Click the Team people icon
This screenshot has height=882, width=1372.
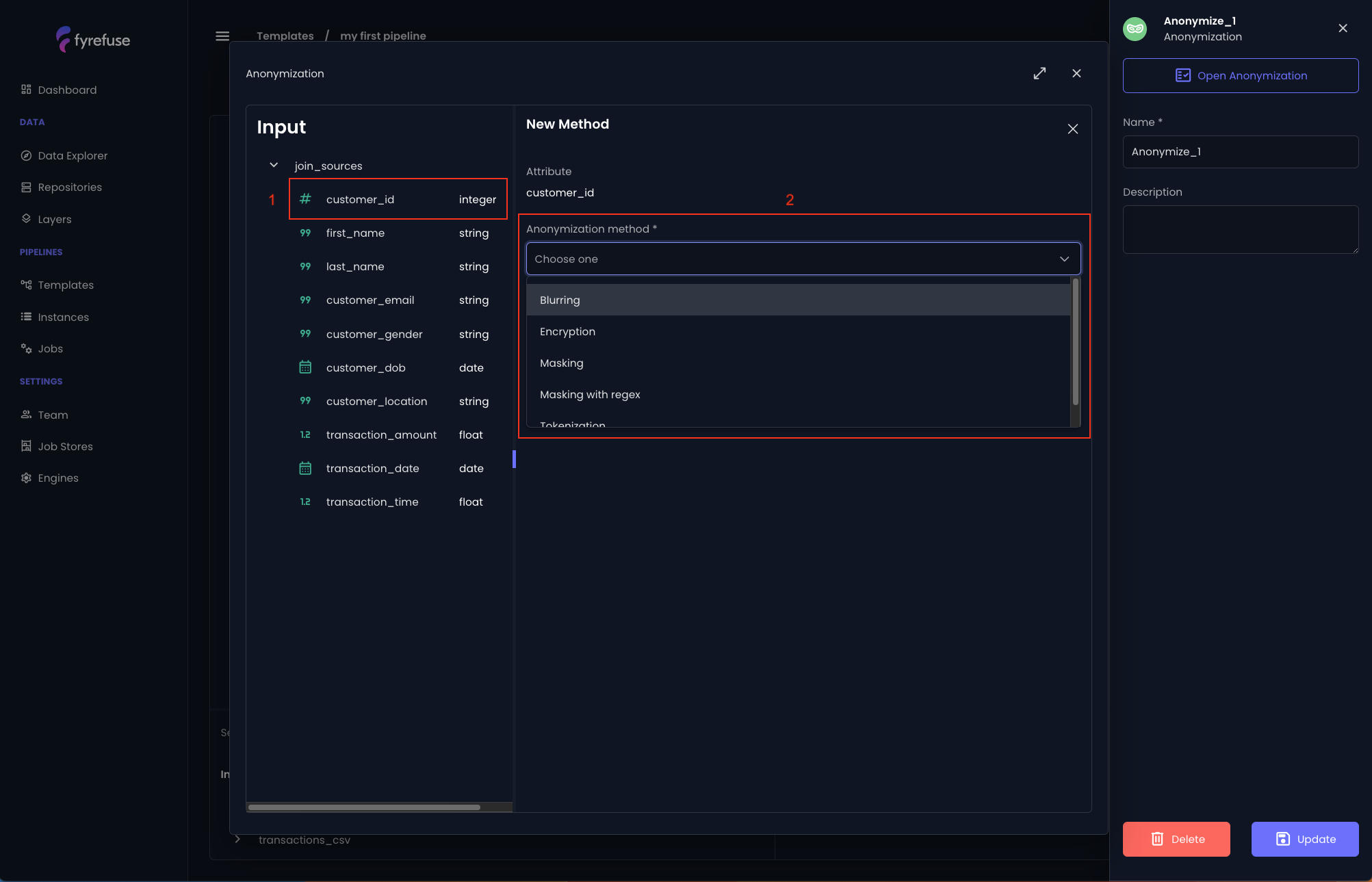(x=26, y=415)
